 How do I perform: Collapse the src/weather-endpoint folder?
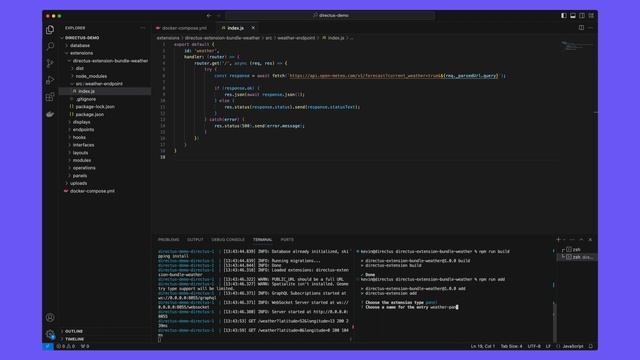pos(99,84)
